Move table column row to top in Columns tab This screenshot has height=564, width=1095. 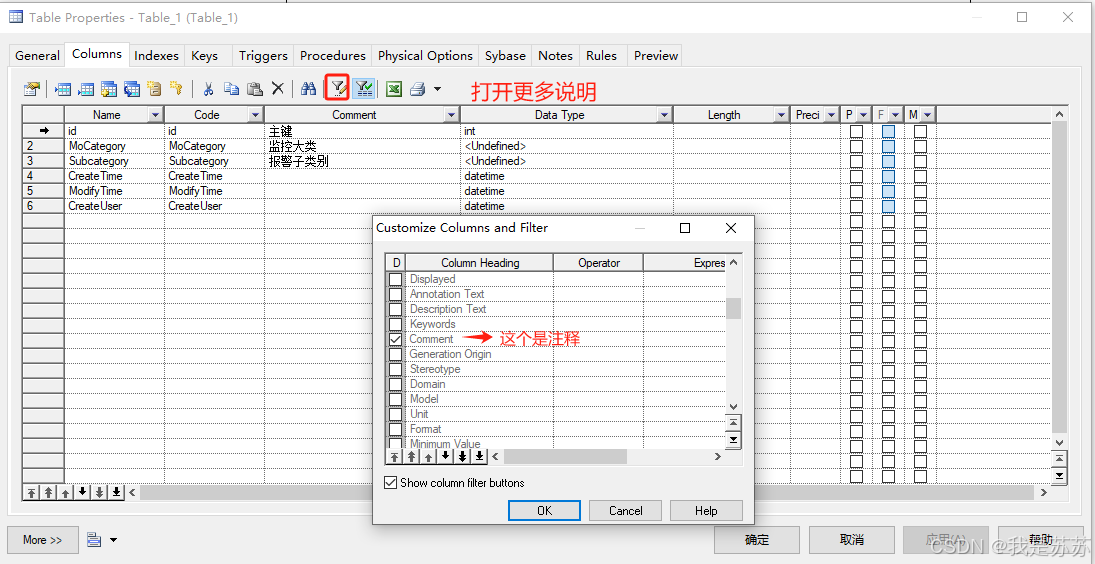click(31, 492)
